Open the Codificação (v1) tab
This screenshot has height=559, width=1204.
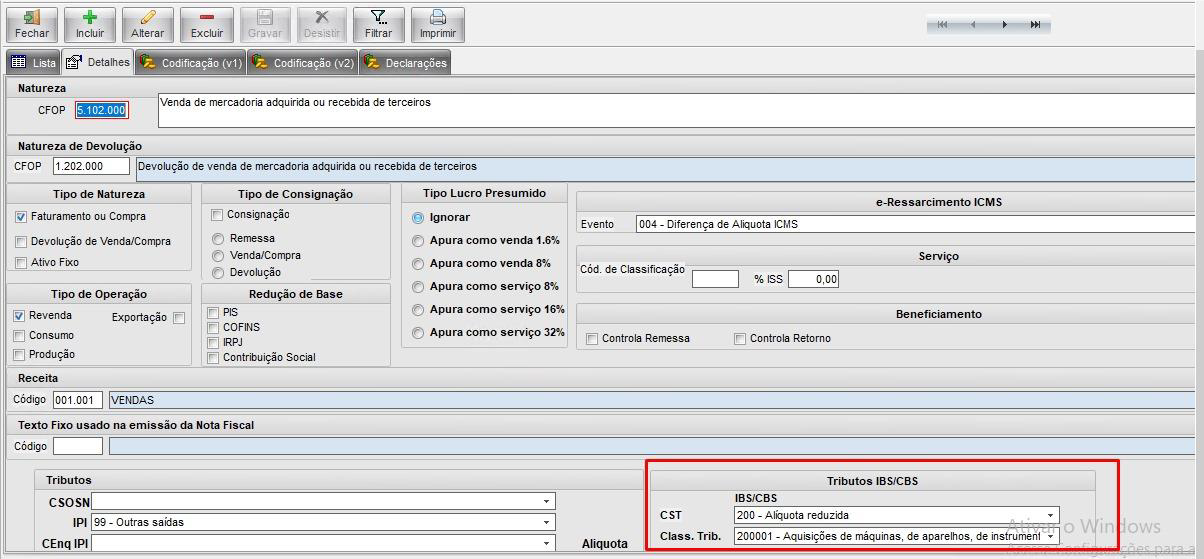191,63
